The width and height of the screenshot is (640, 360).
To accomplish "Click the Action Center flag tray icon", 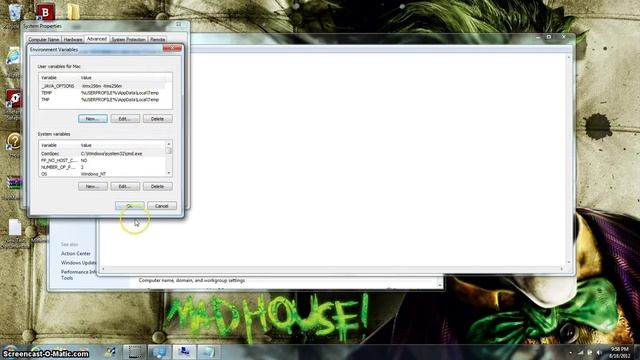I will pyautogui.click(x=590, y=352).
